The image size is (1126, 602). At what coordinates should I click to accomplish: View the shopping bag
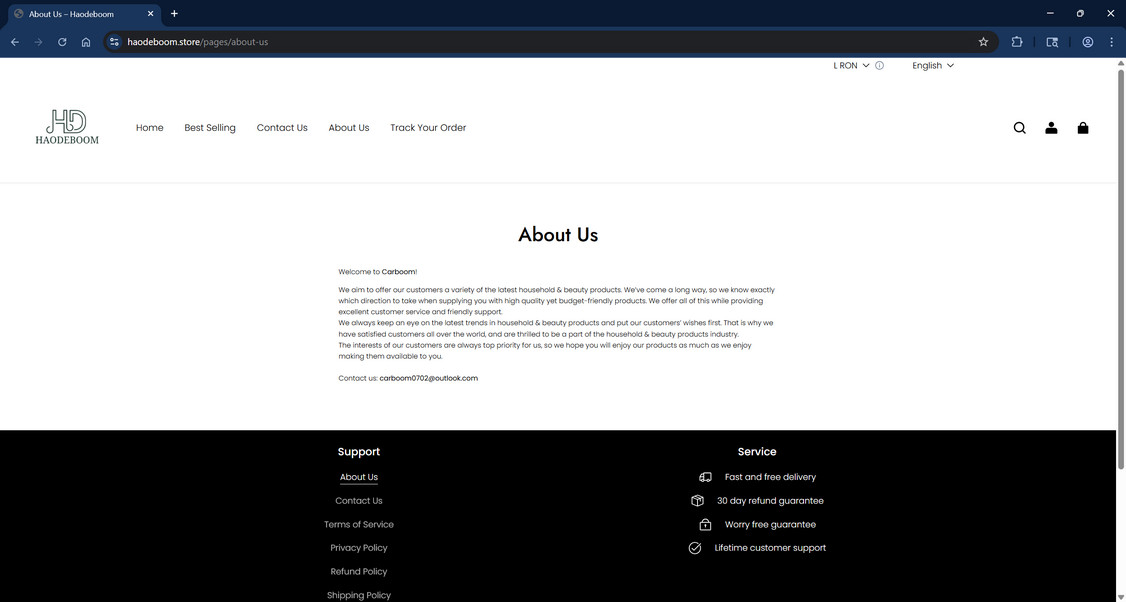click(1082, 128)
